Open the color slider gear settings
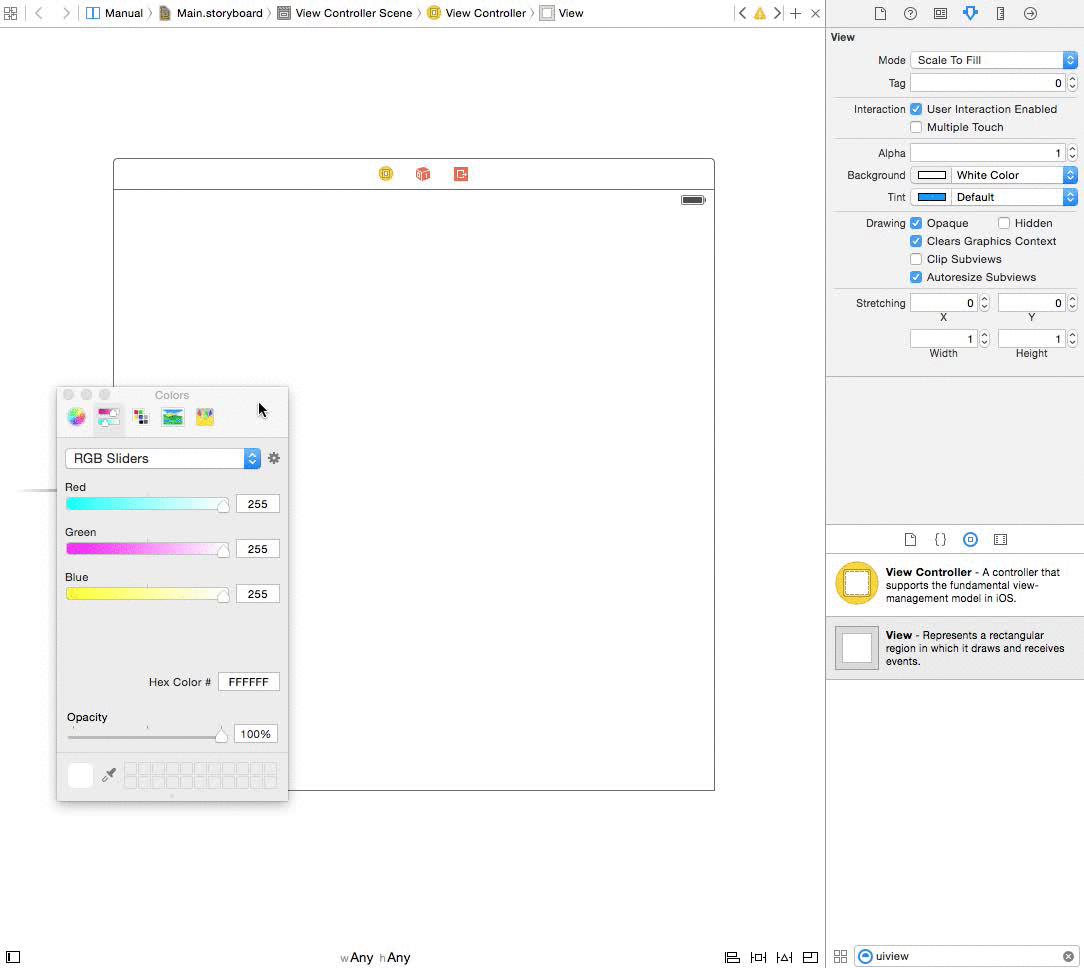The height and width of the screenshot is (968, 1084). point(274,458)
